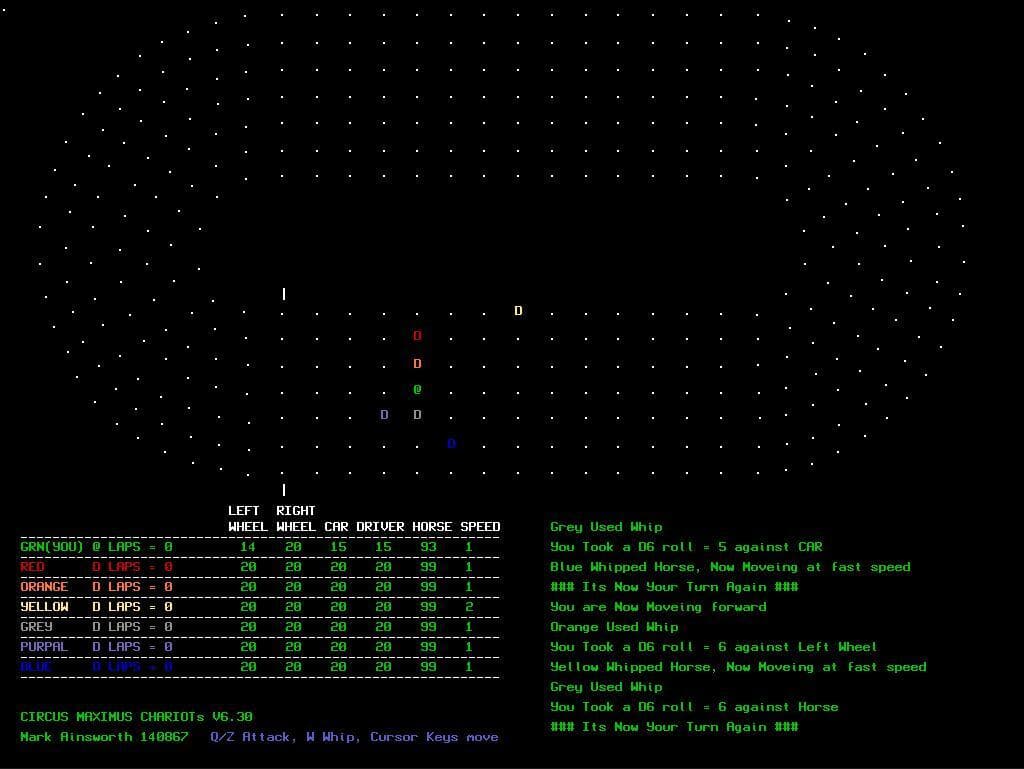This screenshot has width=1024, height=769.
Task: Click GRN left wheel value 14
Action: tap(248, 547)
